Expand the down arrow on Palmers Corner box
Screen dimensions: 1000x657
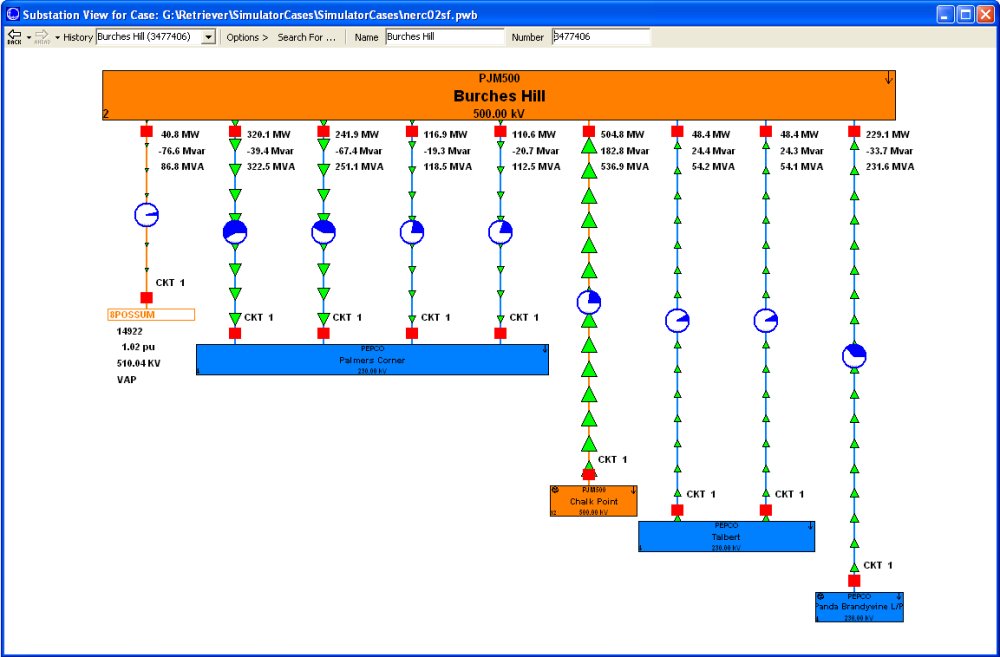544,349
